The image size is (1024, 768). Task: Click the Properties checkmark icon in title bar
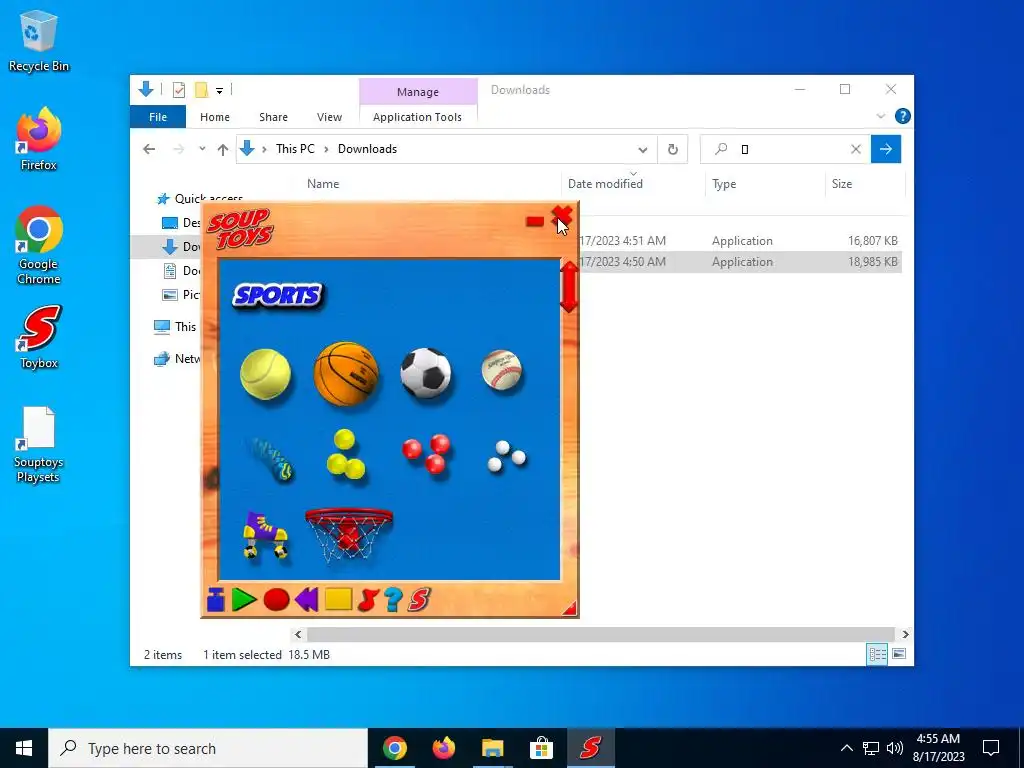[178, 90]
